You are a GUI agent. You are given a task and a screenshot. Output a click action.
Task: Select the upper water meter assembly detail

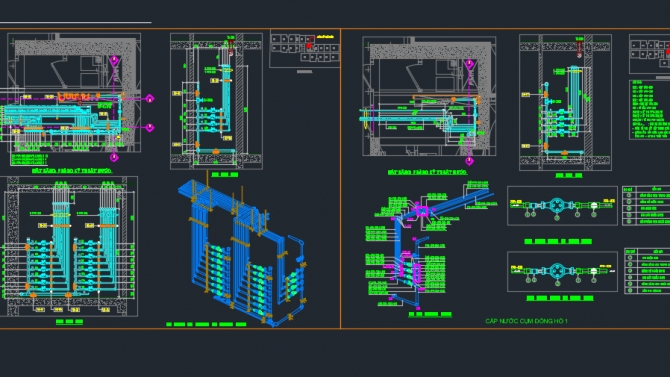pos(562,206)
